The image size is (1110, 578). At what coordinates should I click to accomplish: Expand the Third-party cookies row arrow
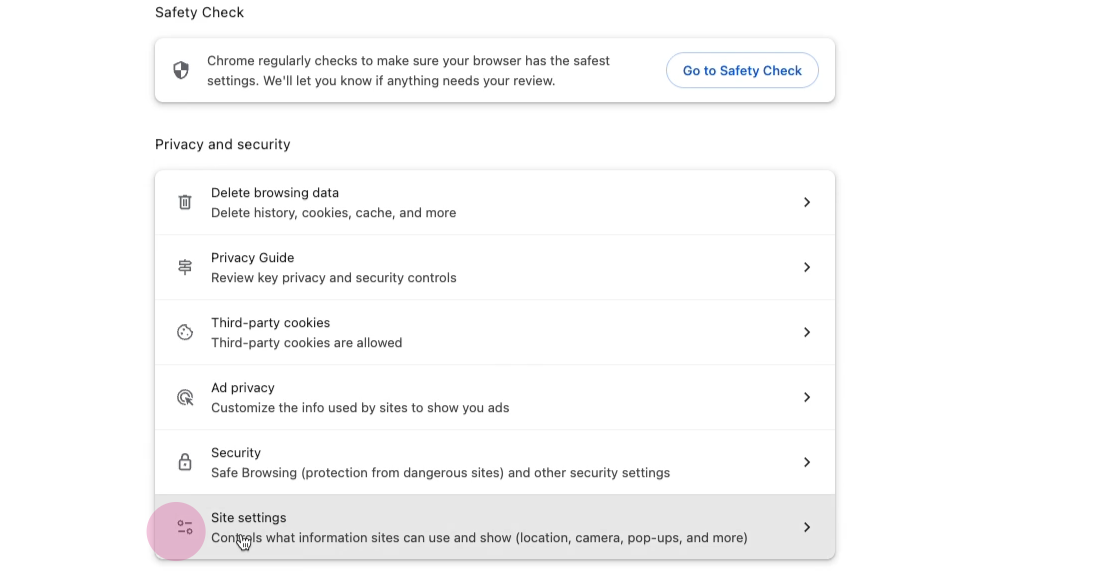(x=806, y=332)
